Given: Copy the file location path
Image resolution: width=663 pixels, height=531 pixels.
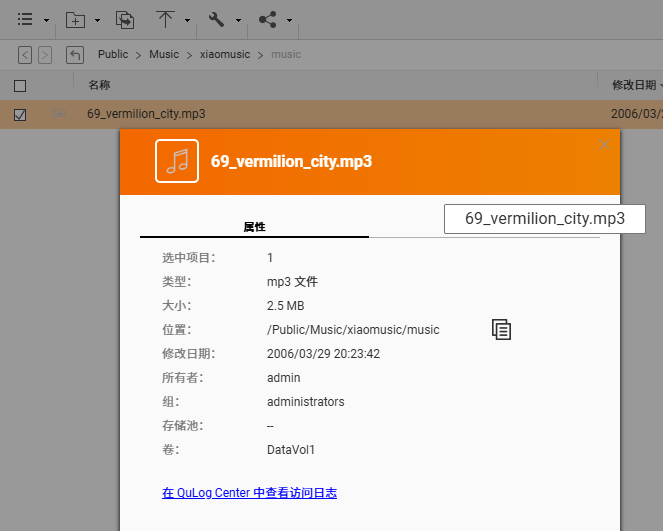Looking at the screenshot, I should 501,329.
